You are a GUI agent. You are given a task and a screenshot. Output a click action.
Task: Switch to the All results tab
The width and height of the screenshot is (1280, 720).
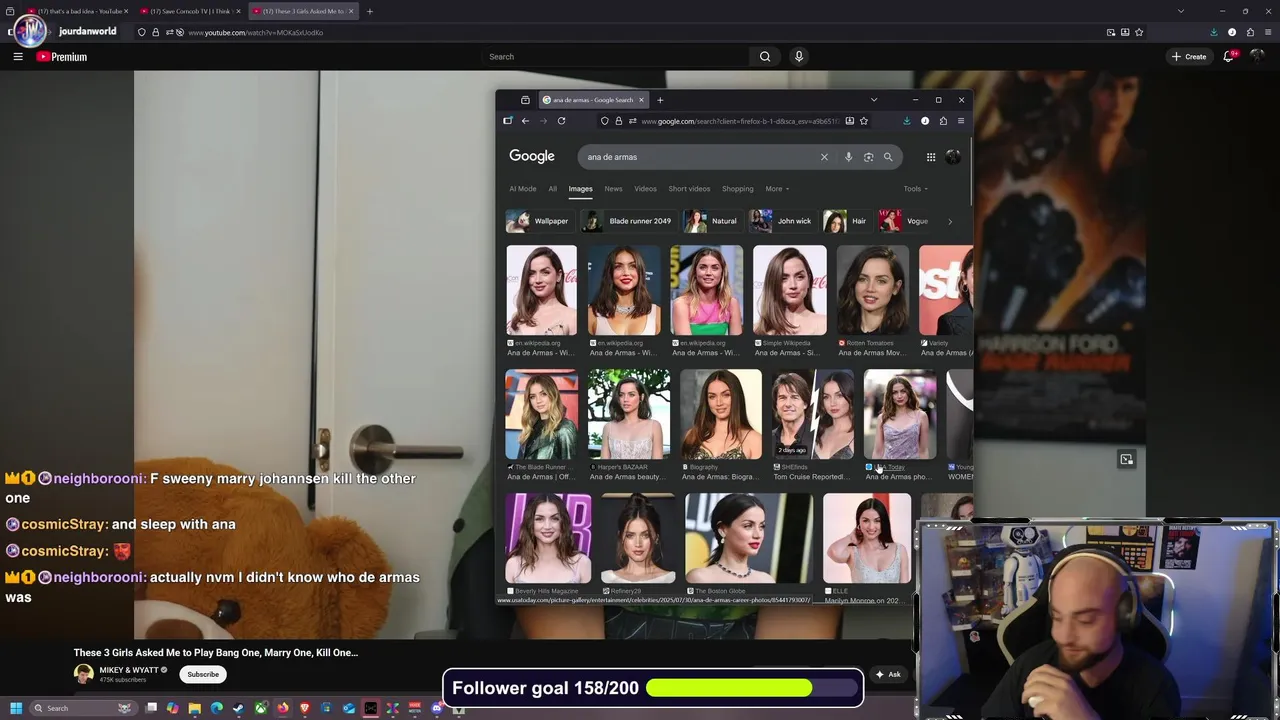[x=552, y=189]
